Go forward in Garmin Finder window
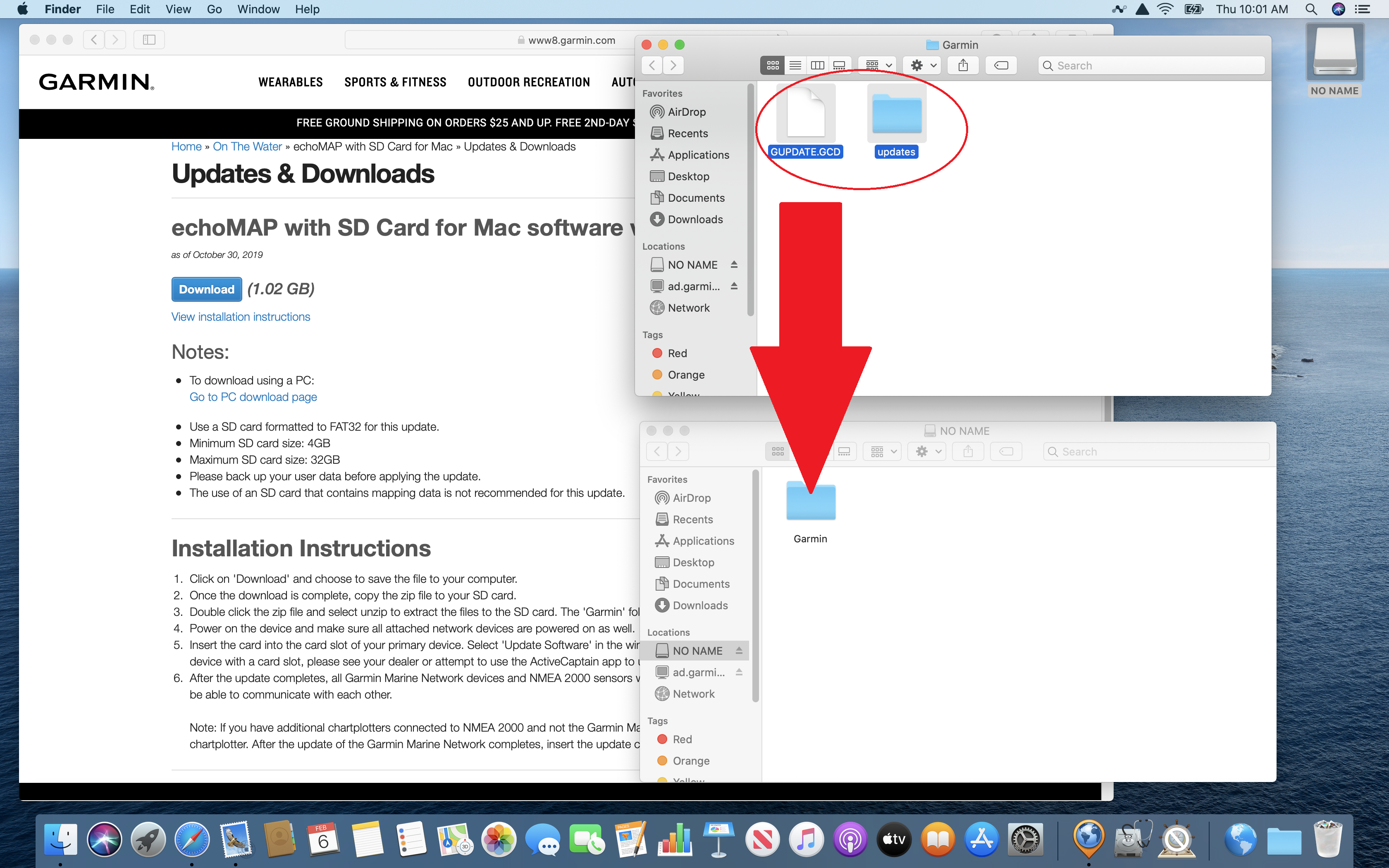Screen dimensions: 1389x868 673,65
